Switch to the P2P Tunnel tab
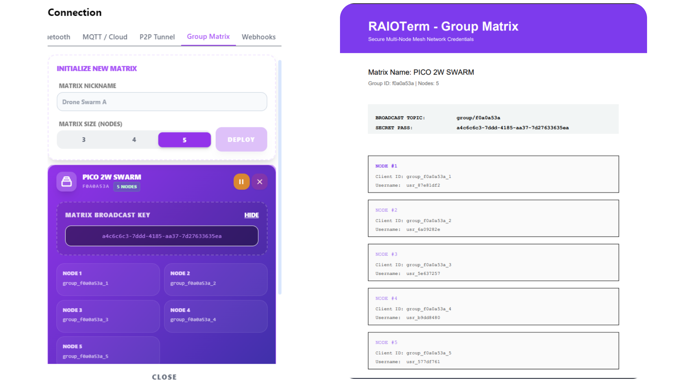Viewport: 680px width, 382px height. pyautogui.click(x=157, y=37)
